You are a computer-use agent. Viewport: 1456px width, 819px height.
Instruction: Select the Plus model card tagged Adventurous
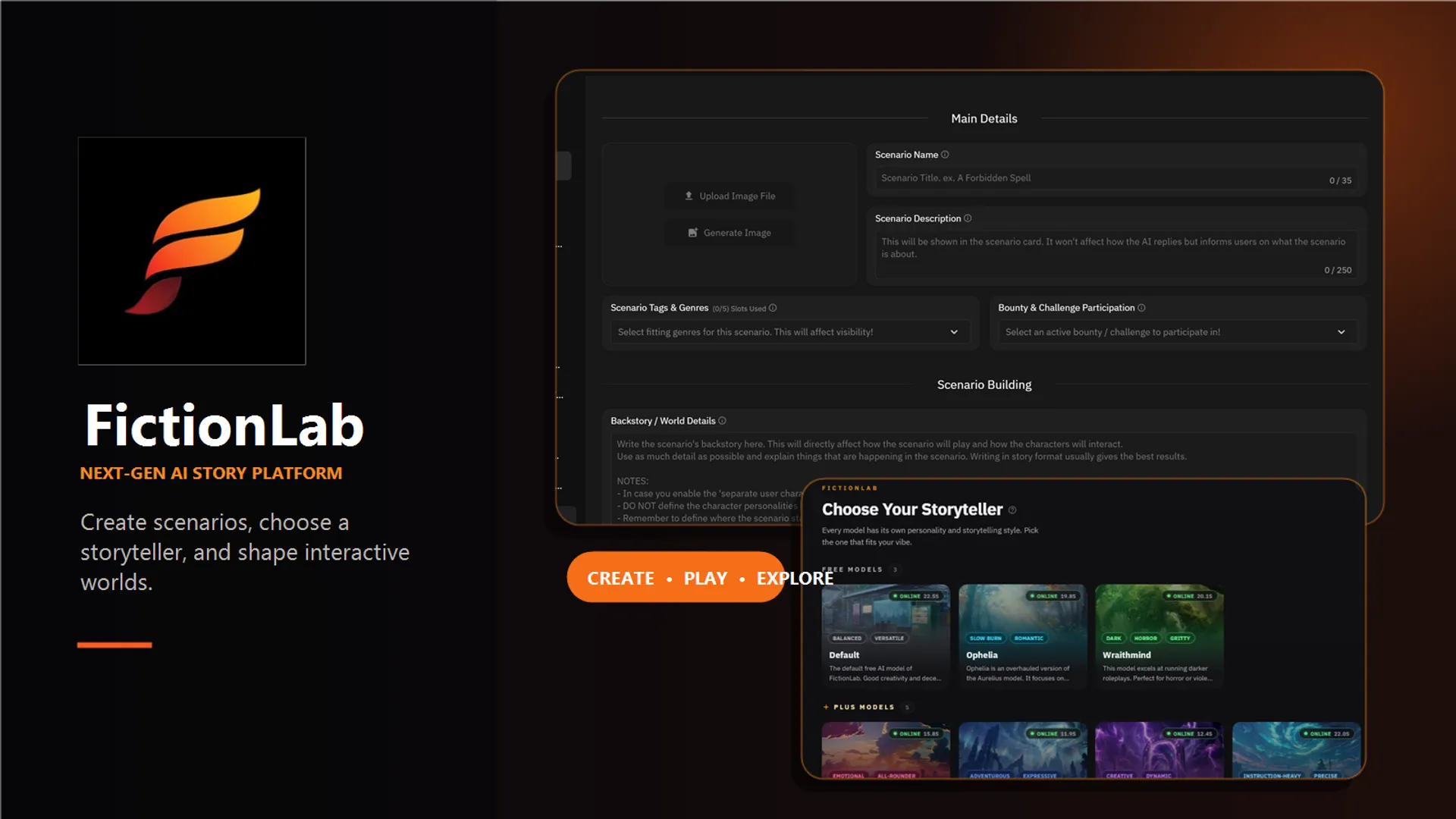tap(1022, 750)
